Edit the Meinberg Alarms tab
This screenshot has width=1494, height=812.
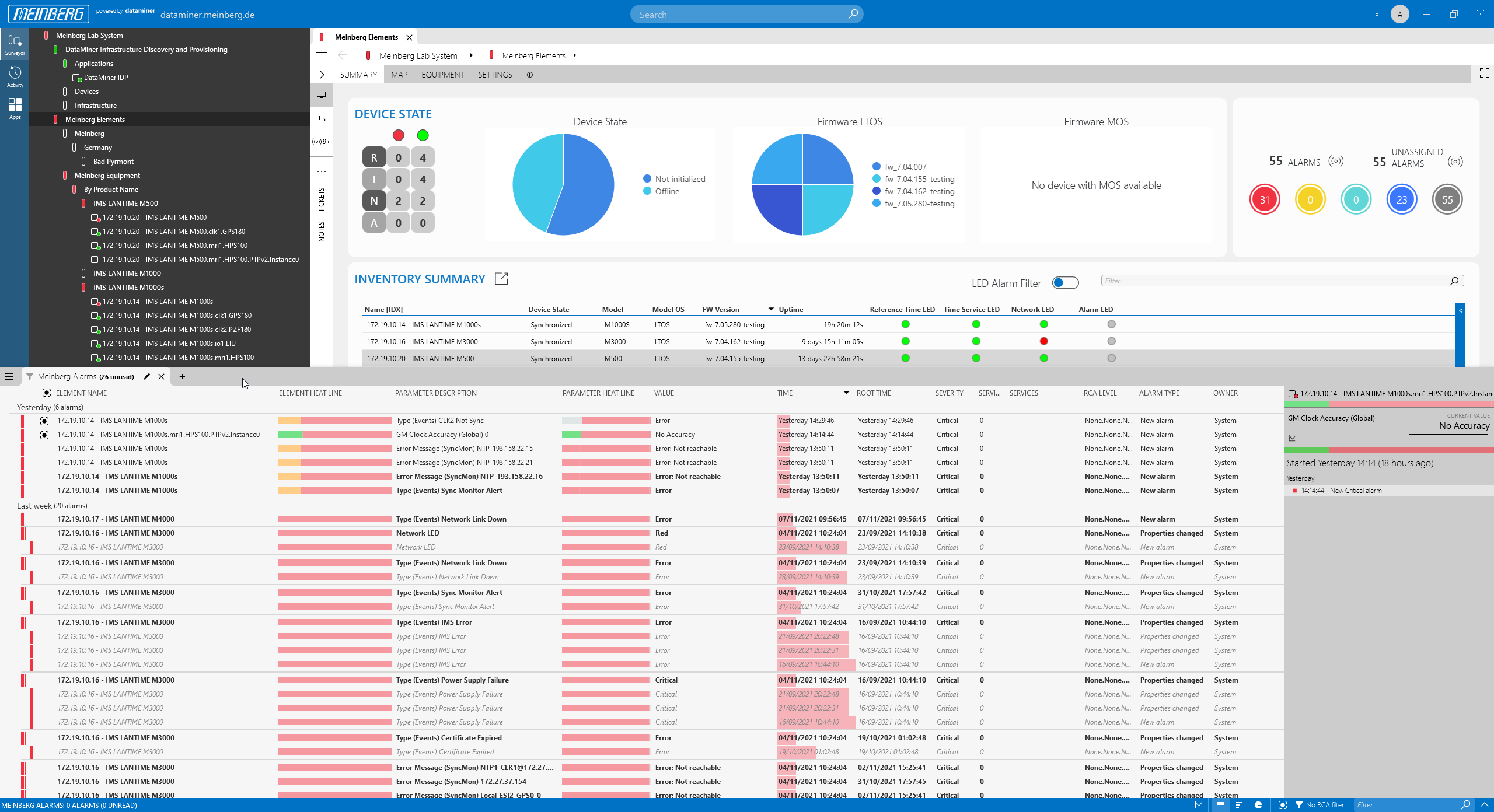pos(147,376)
